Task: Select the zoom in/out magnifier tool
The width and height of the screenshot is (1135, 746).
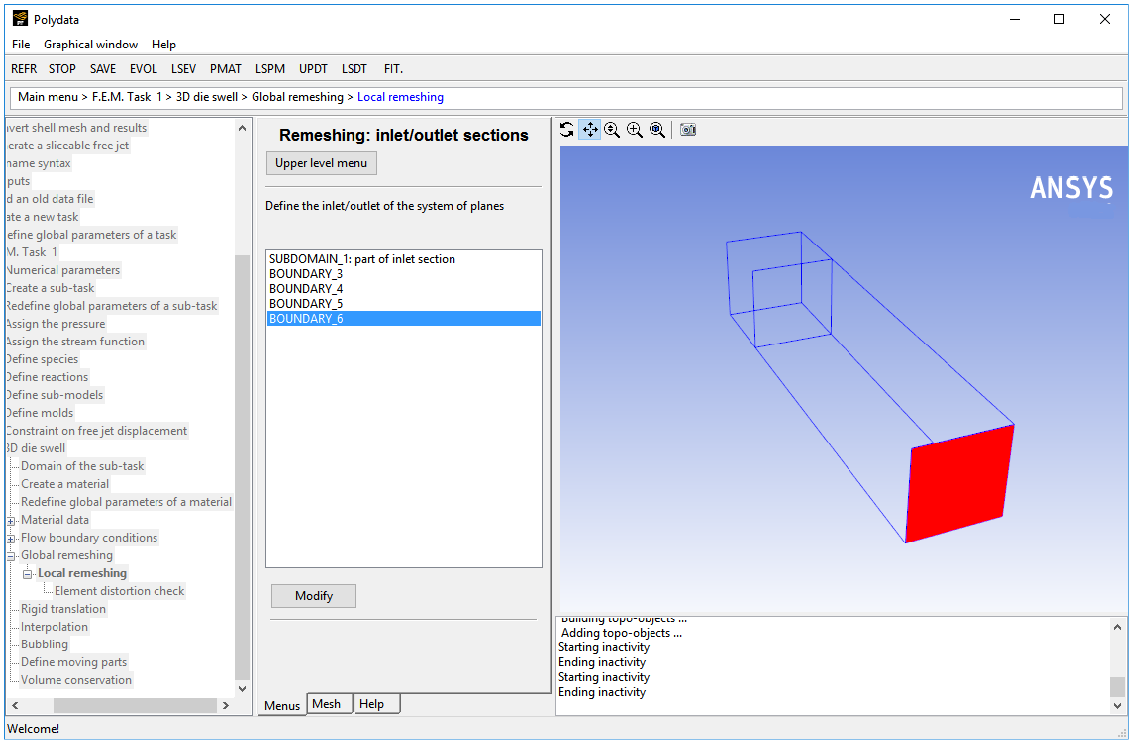Action: click(612, 130)
